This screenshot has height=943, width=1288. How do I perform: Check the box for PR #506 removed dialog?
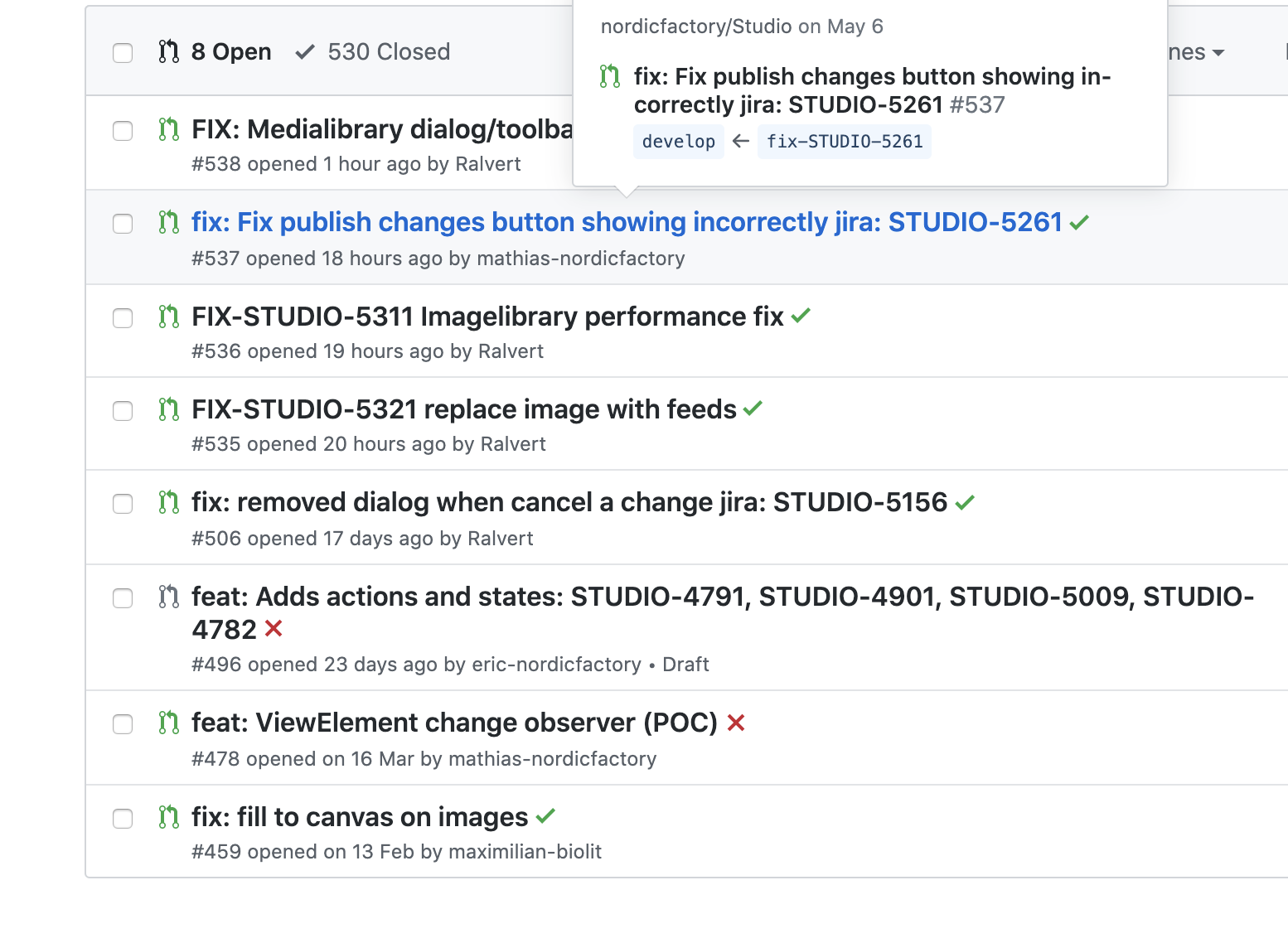(x=123, y=504)
